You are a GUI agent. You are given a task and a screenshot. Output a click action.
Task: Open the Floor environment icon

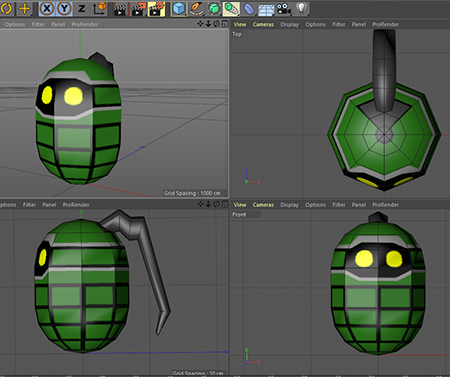[x=266, y=9]
